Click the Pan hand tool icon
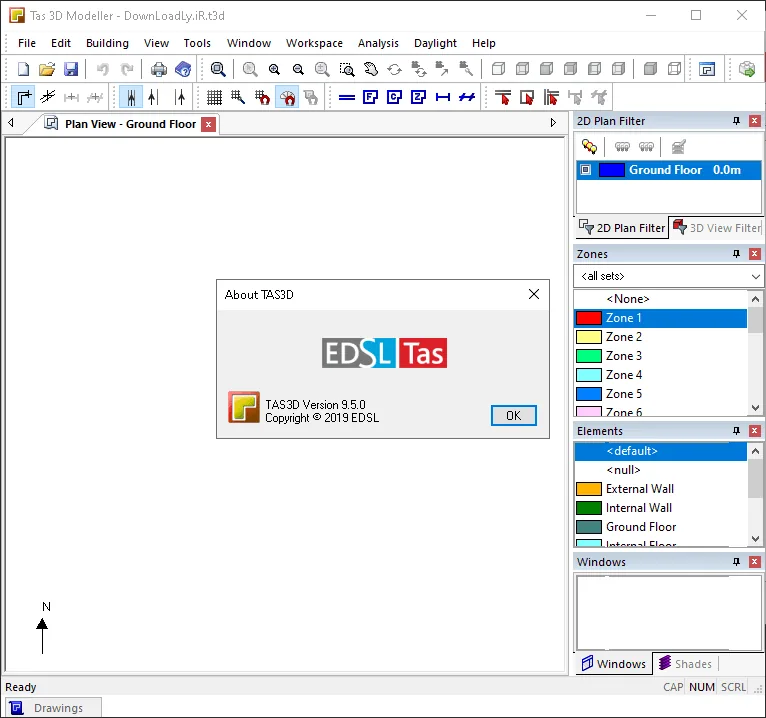The height and width of the screenshot is (718, 766). point(371,69)
